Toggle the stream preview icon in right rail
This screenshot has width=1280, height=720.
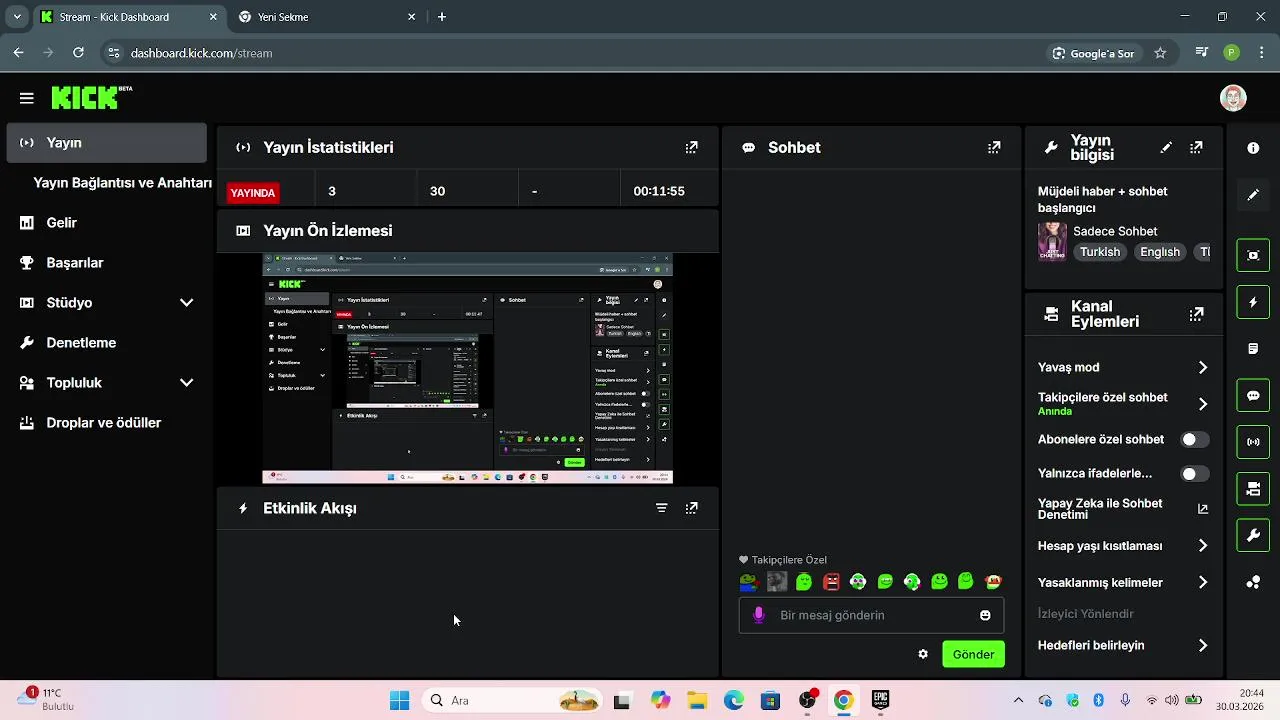tap(1253, 255)
